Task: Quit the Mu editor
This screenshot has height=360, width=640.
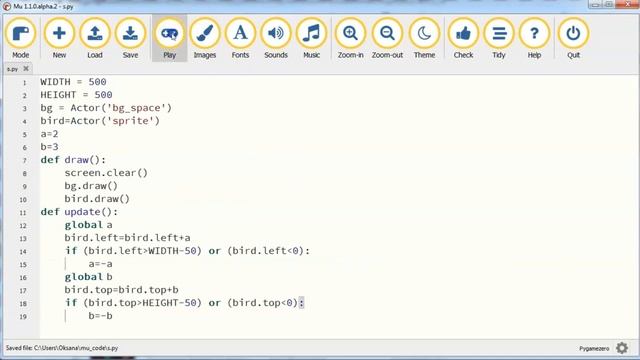Action: [573, 39]
